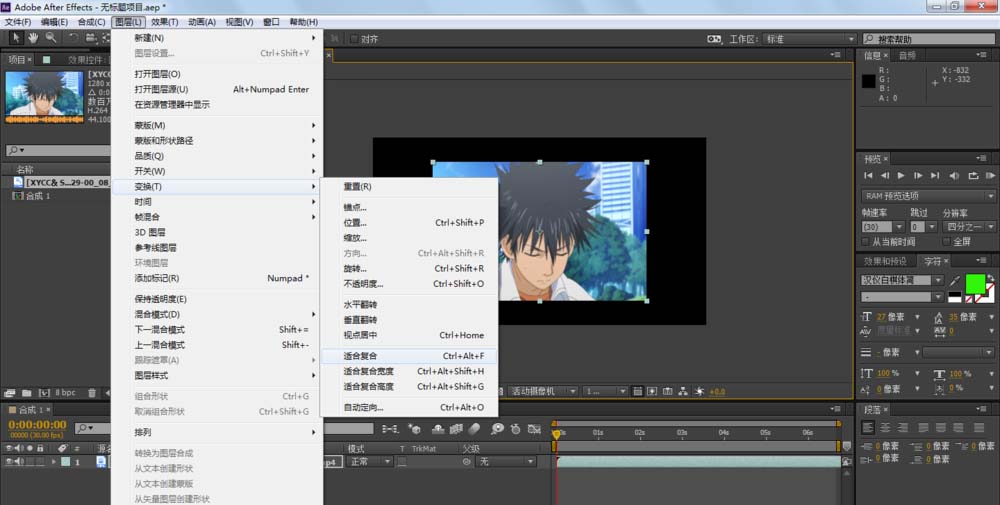The image size is (1000, 505).
Task: Click the green fill color swatch
Action: coord(974,283)
